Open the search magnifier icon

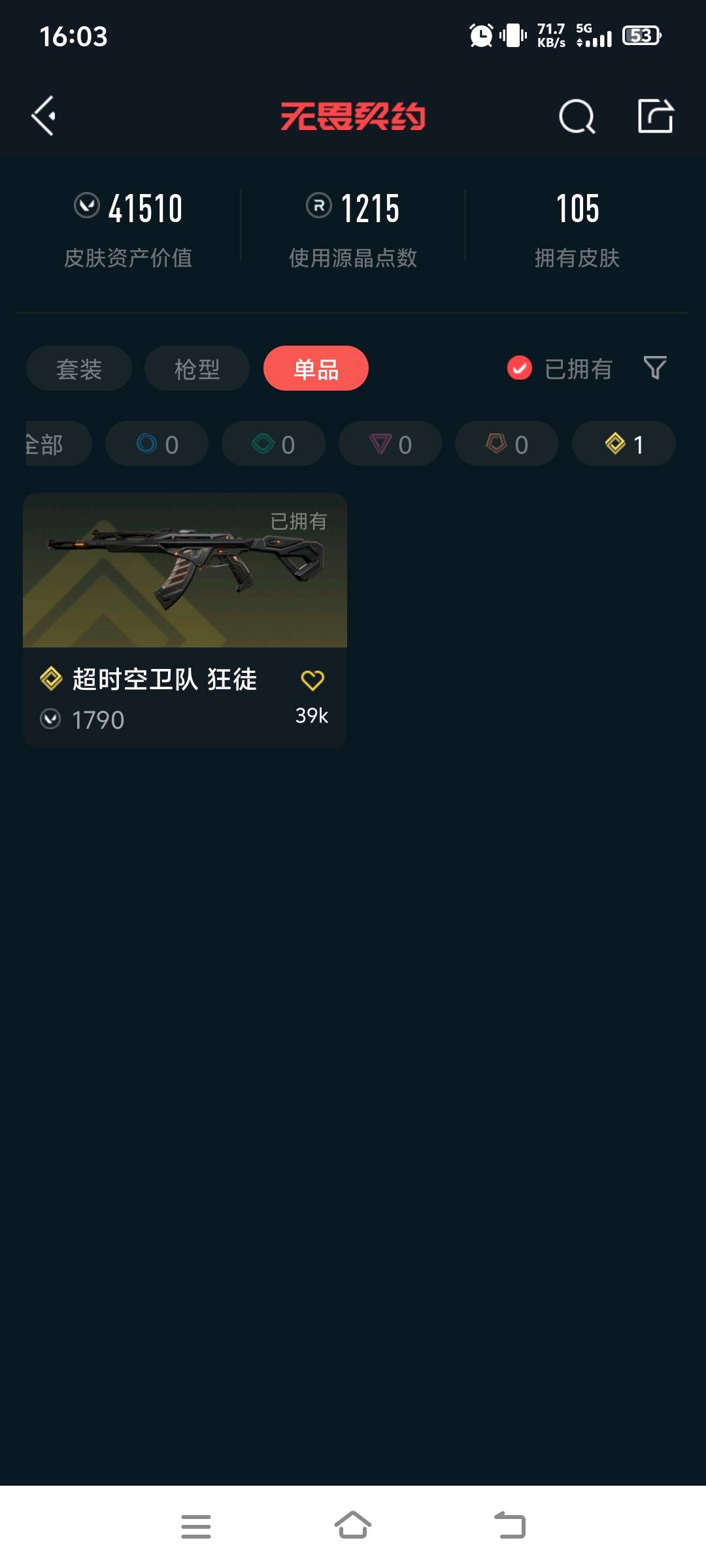577,116
